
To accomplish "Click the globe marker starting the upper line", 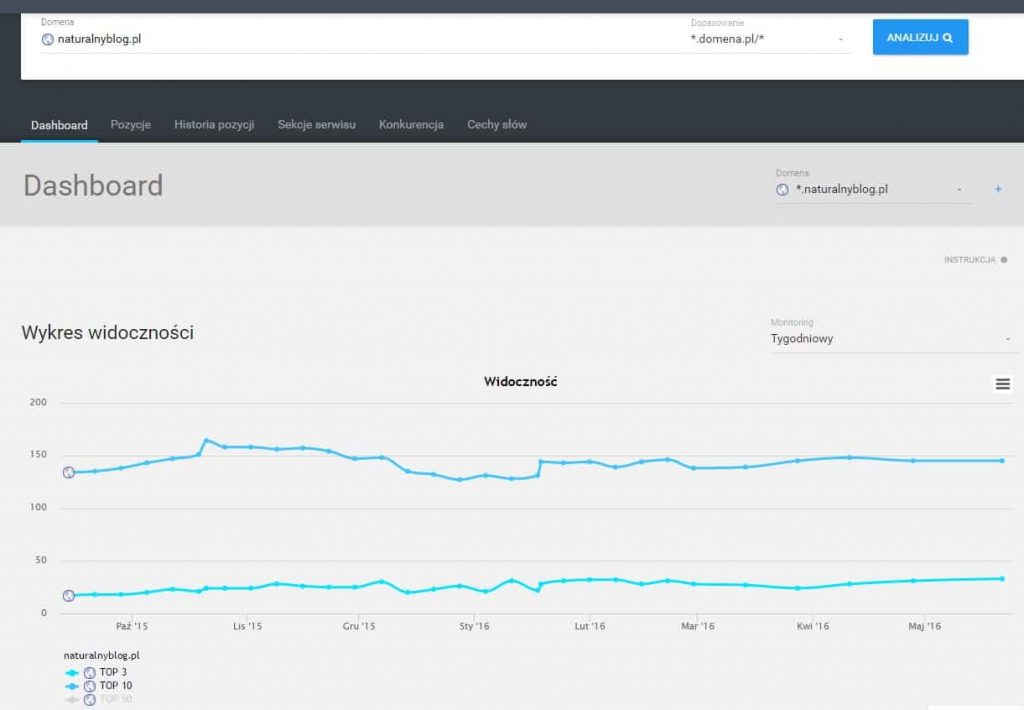I will coord(69,473).
